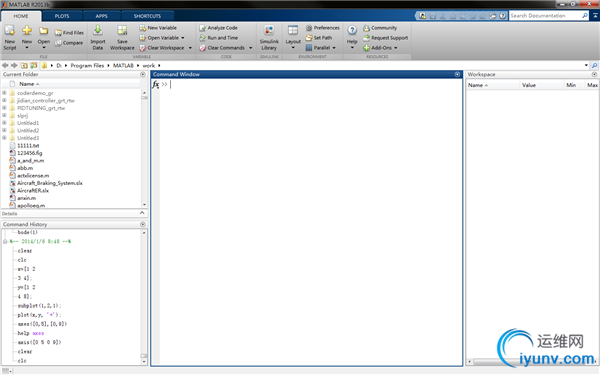Viewport: 600px width, 375px height.
Task: Search in the current folder path
Action: tap(594, 65)
